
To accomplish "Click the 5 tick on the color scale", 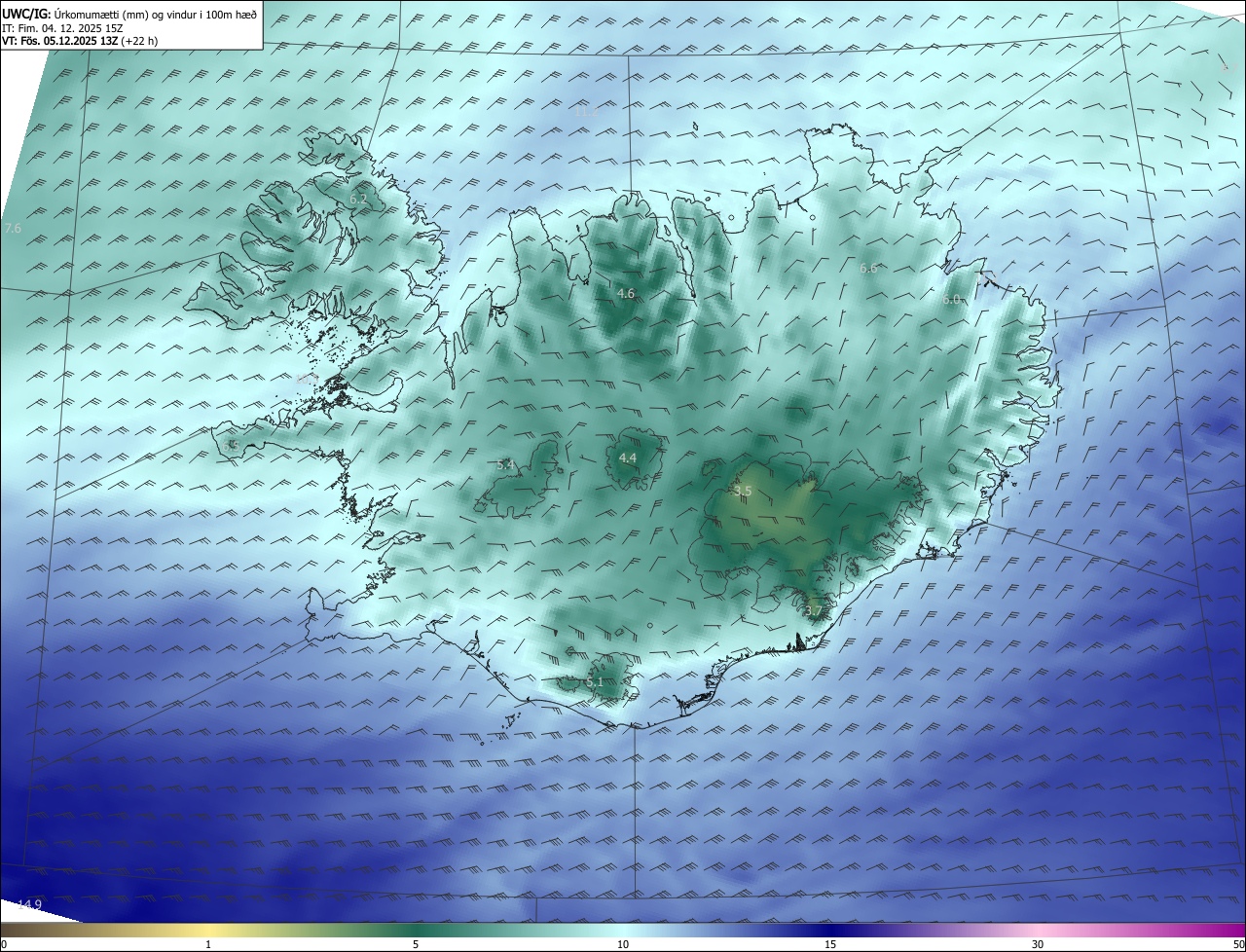I will point(416,944).
